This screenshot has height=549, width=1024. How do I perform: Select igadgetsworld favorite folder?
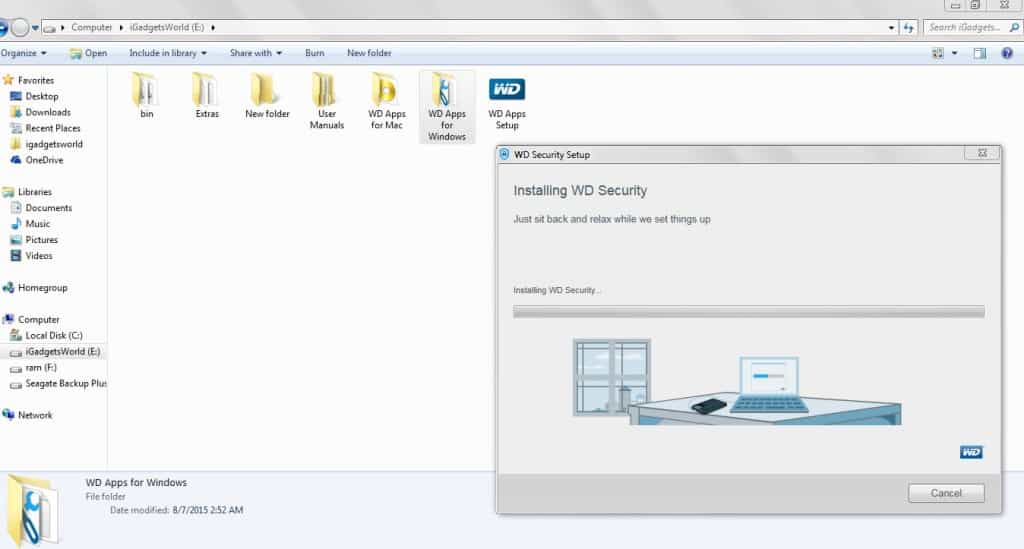pos(54,144)
